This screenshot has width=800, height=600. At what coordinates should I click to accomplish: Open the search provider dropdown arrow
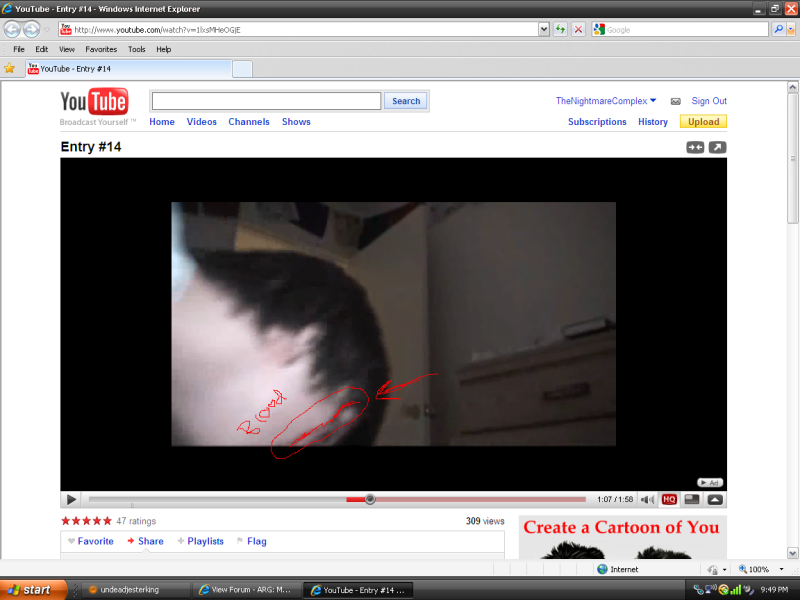click(791, 30)
